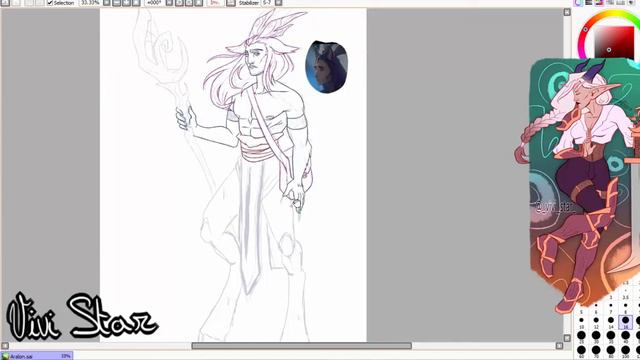The width and height of the screenshot is (640, 360).
Task: Toggle the swatches panel icon
Action: click(620, 2)
